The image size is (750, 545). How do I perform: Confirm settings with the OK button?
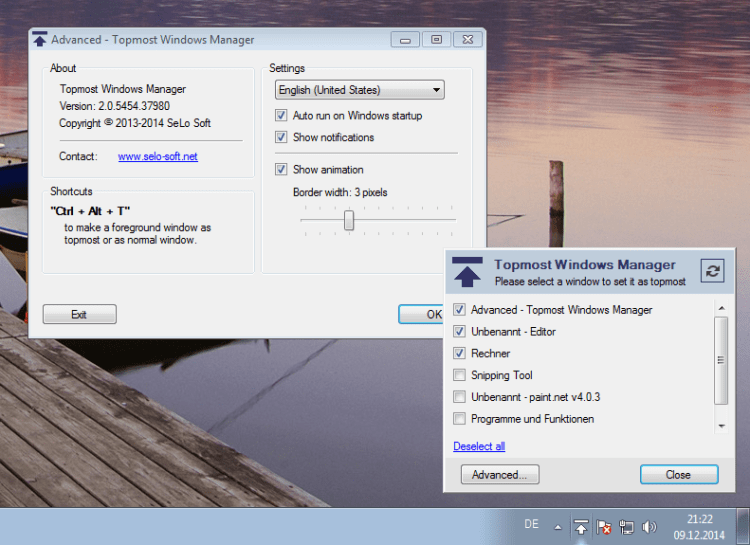point(421,314)
